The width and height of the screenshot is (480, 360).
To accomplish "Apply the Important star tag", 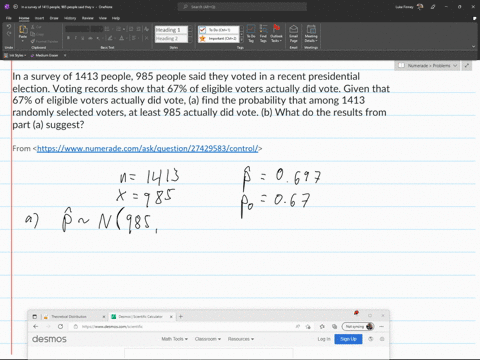I will 219,38.
